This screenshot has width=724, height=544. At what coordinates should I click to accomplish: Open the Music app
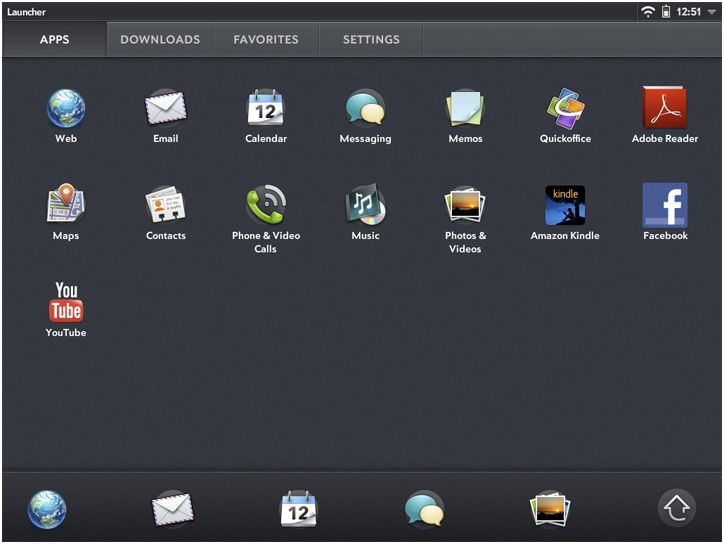(x=365, y=205)
